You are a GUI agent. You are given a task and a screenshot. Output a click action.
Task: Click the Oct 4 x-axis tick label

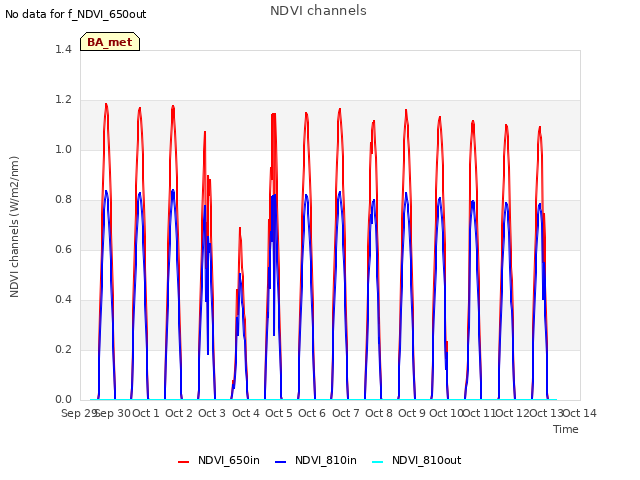pyautogui.click(x=246, y=413)
